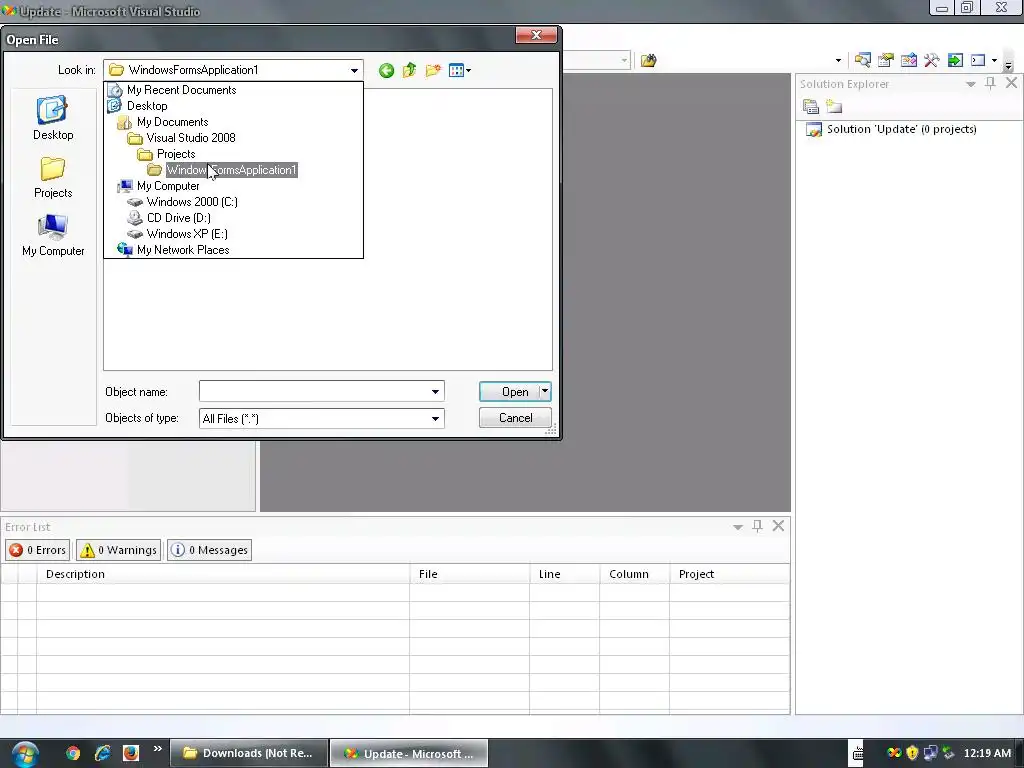
Task: Open the Toolbox toolbar icon
Action: (x=932, y=60)
